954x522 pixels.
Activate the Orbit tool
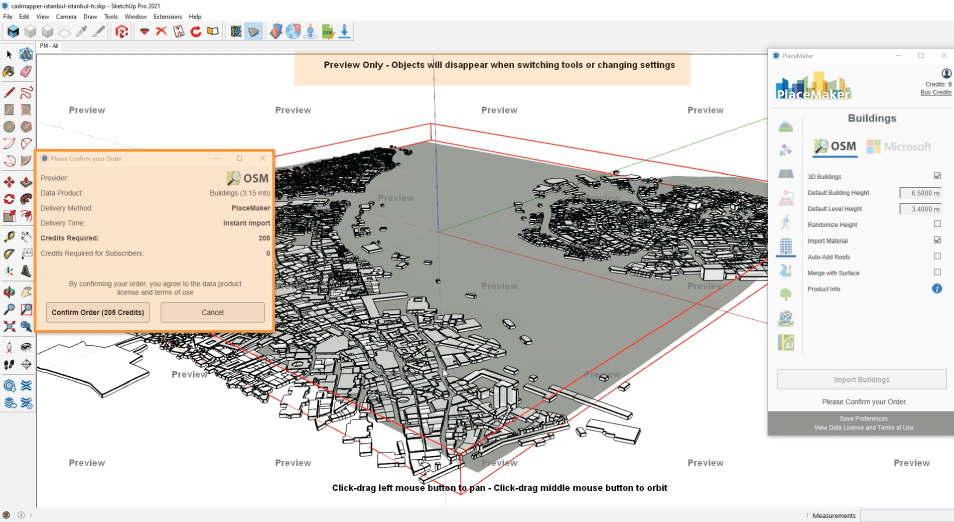click(x=9, y=293)
